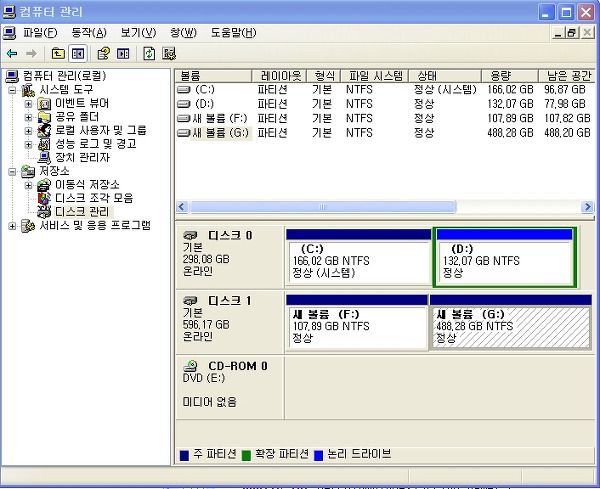The width and height of the screenshot is (600, 489).
Task: Click the 디스크 0 drive icon
Action: tap(190, 235)
